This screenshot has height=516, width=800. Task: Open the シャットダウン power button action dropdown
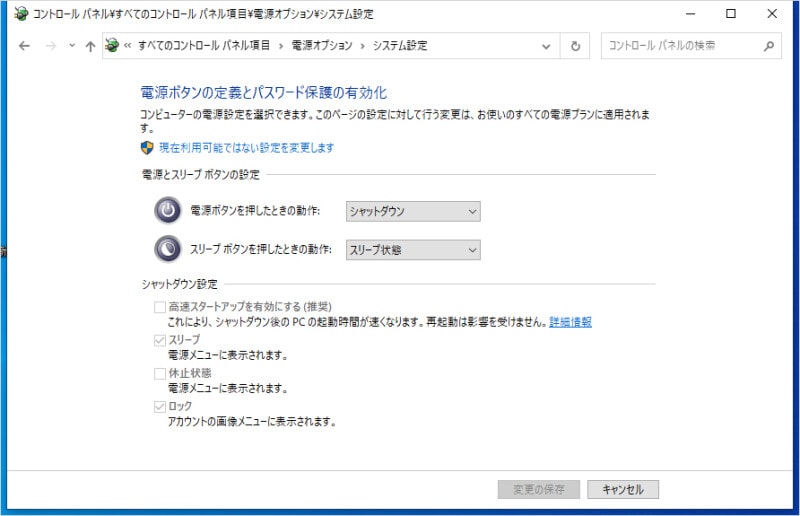pos(413,211)
